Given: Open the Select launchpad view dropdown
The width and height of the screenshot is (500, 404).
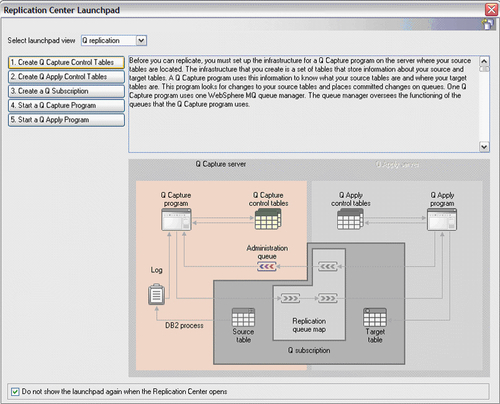Looking at the screenshot, I should click(x=141, y=40).
